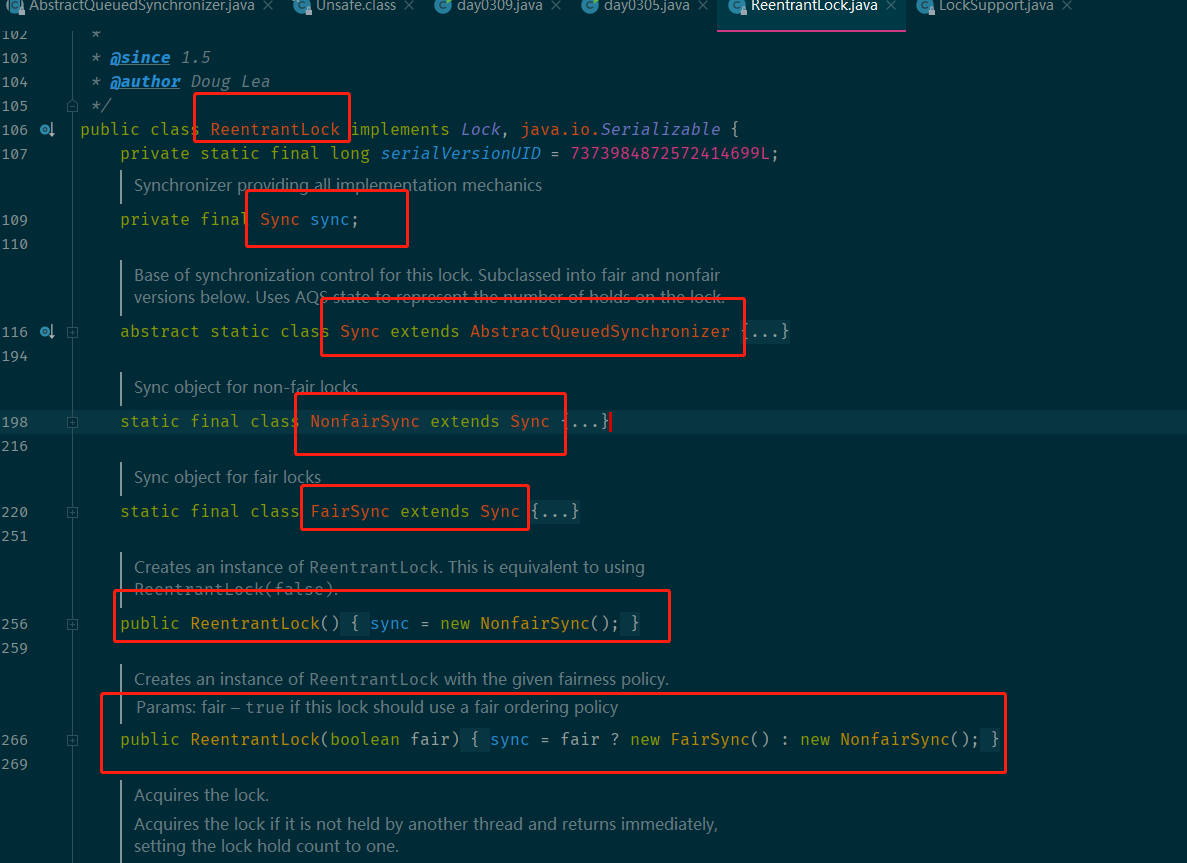
Task: Switch to the AbstractQueuedSynchronizer.java tab
Action: pyautogui.click(x=142, y=6)
